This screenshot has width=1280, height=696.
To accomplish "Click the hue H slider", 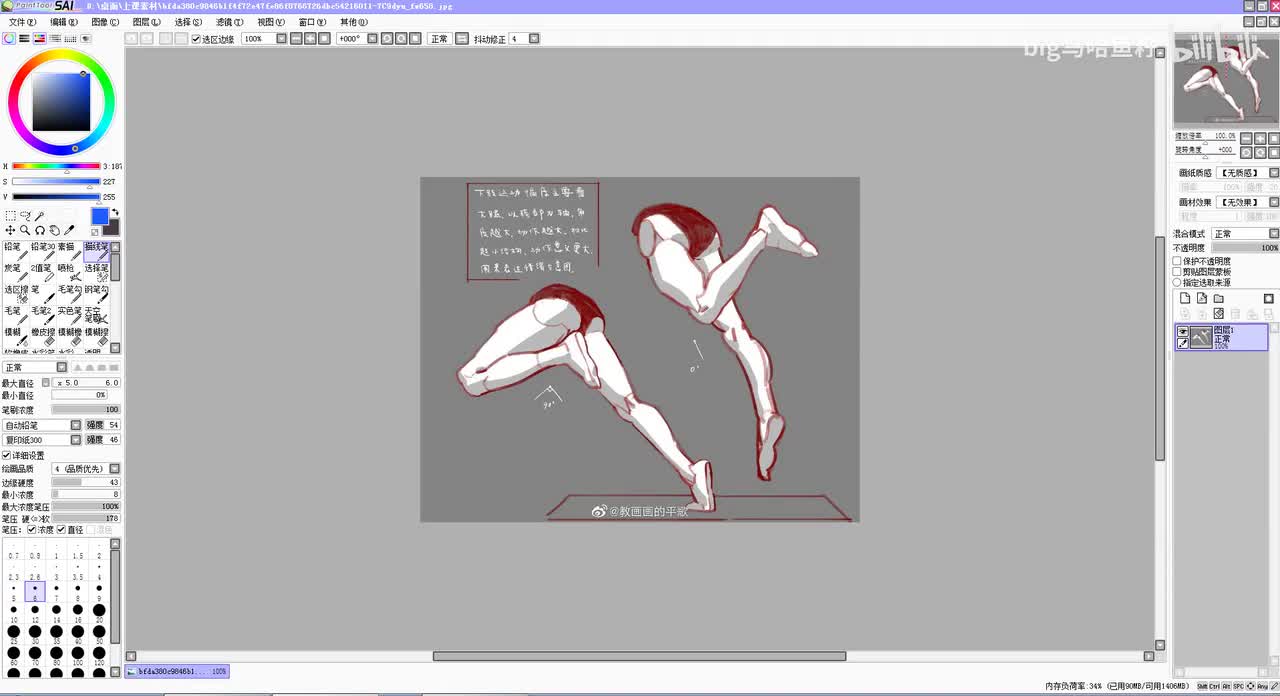I will [x=56, y=167].
